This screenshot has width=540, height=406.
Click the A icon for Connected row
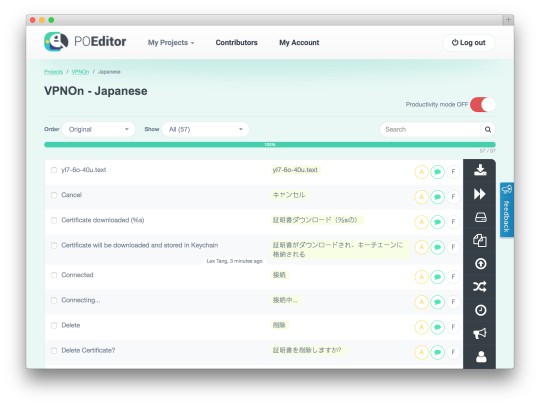click(421, 277)
